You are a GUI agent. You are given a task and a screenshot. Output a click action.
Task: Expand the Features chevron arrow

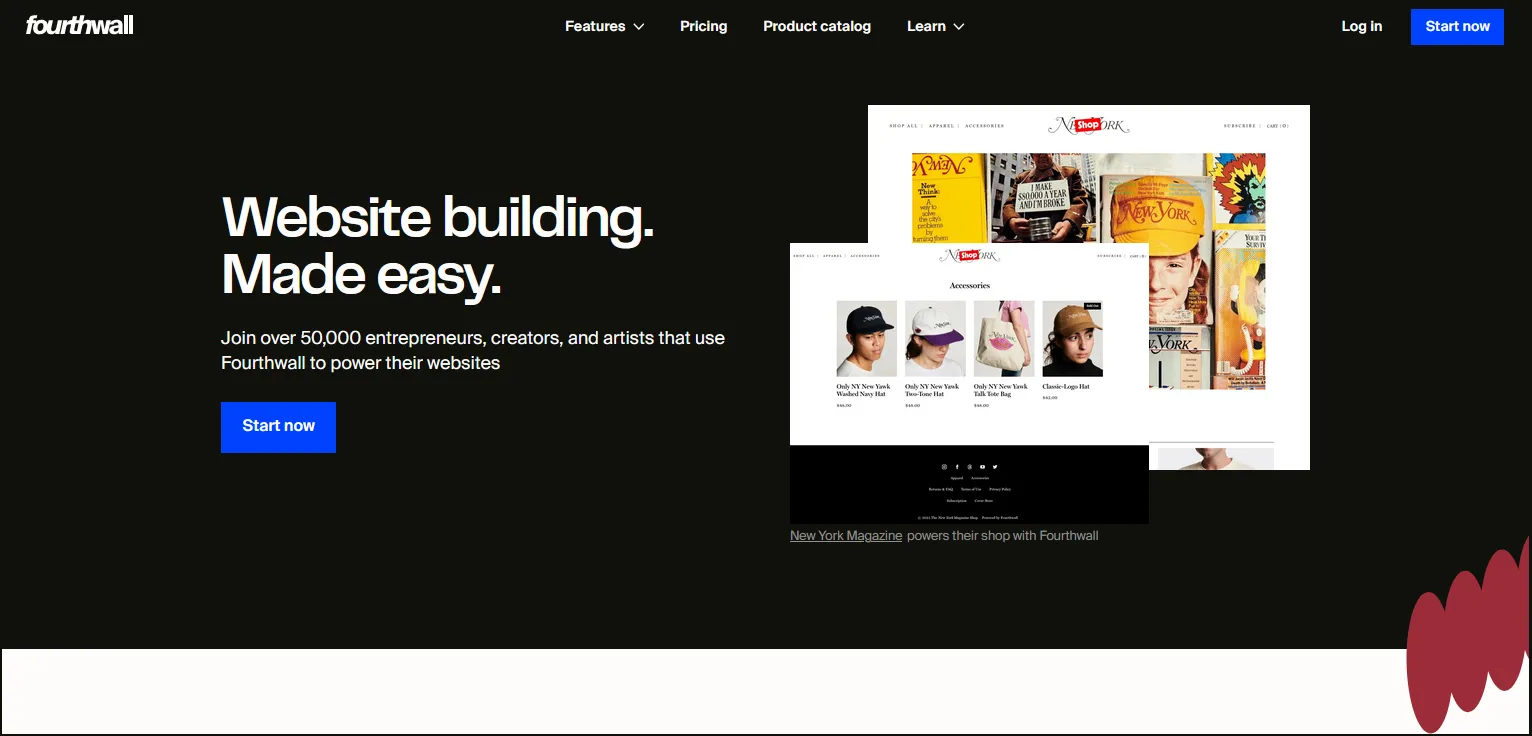pyautogui.click(x=639, y=27)
